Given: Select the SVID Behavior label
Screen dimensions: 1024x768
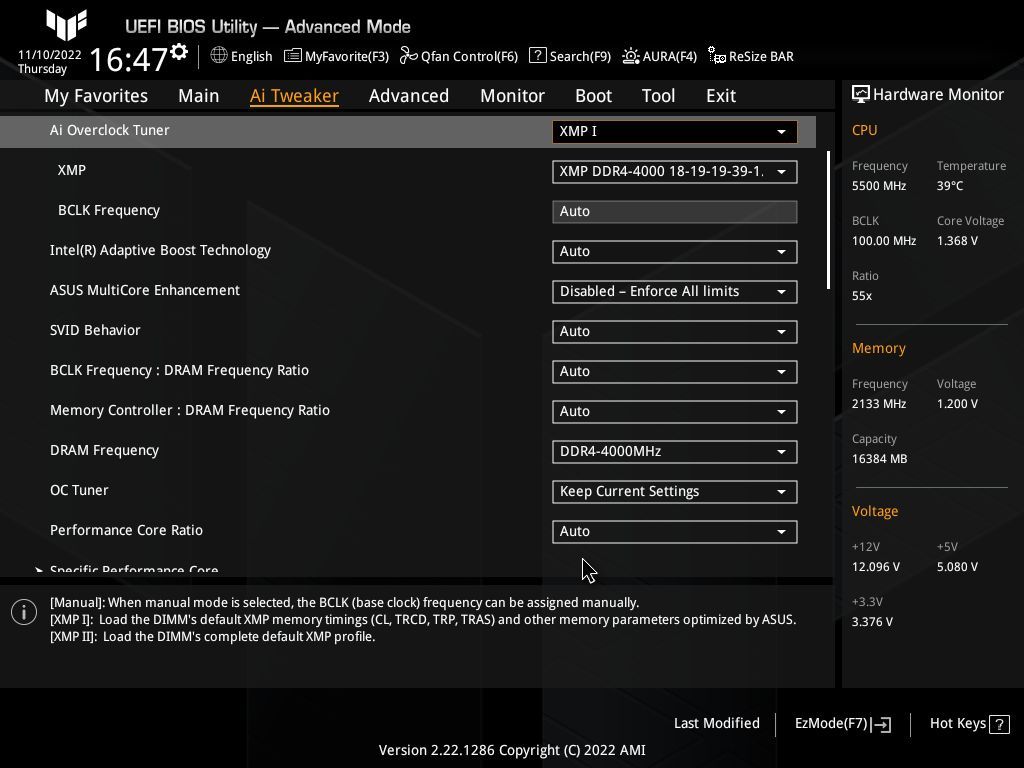Looking at the screenshot, I should coord(95,330).
